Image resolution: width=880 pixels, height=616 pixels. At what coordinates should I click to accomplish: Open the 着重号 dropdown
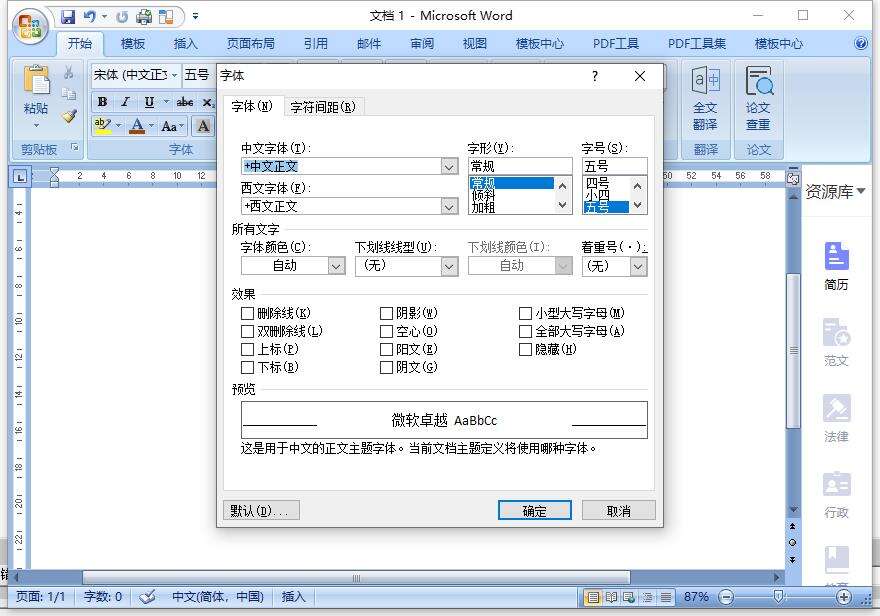[x=638, y=266]
